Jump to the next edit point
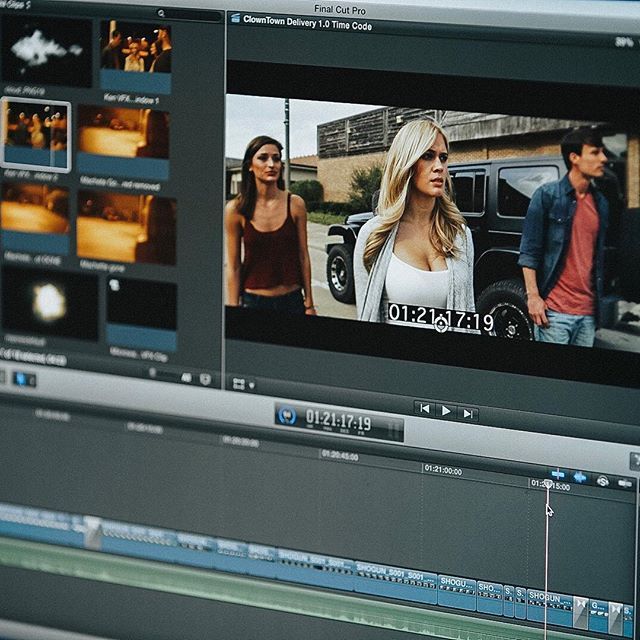The image size is (640, 640). coord(468,414)
